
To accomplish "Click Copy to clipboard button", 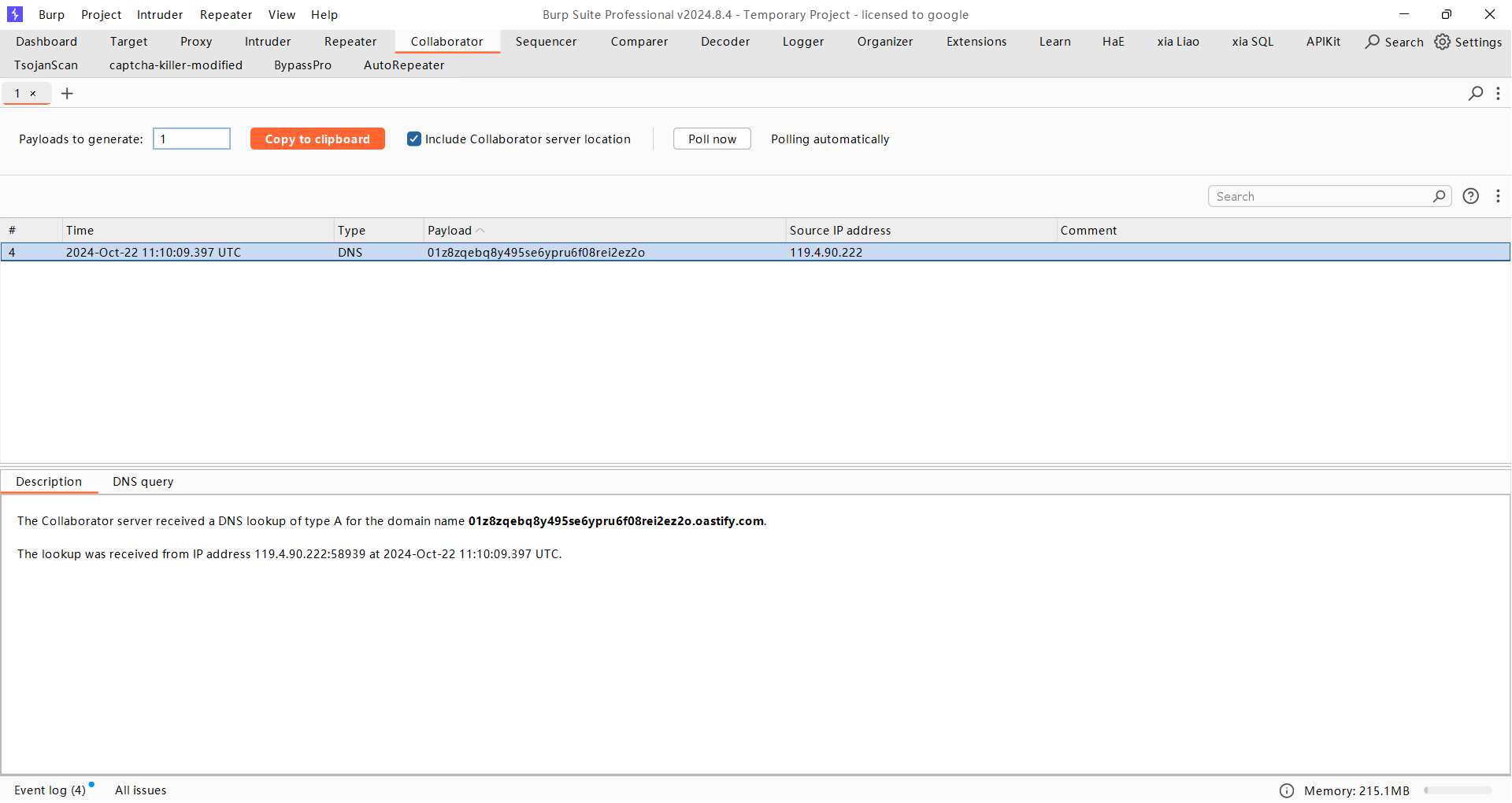I will pos(317,139).
